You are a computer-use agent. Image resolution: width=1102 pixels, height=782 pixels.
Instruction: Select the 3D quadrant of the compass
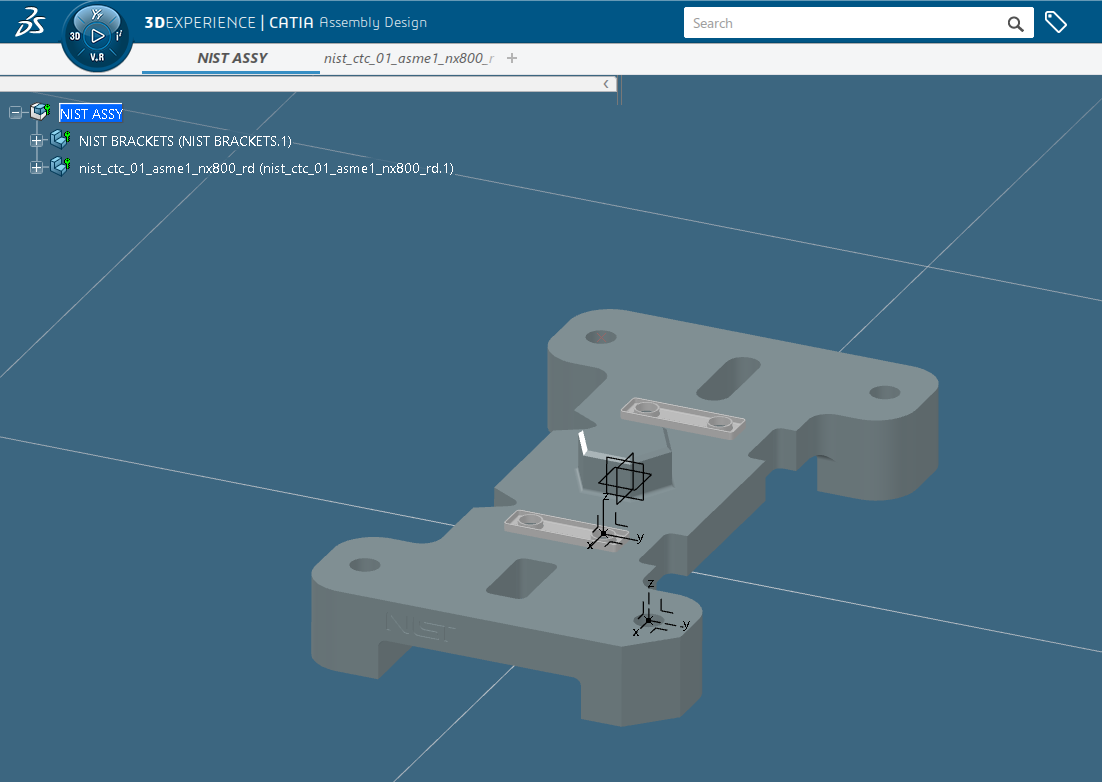(x=74, y=36)
